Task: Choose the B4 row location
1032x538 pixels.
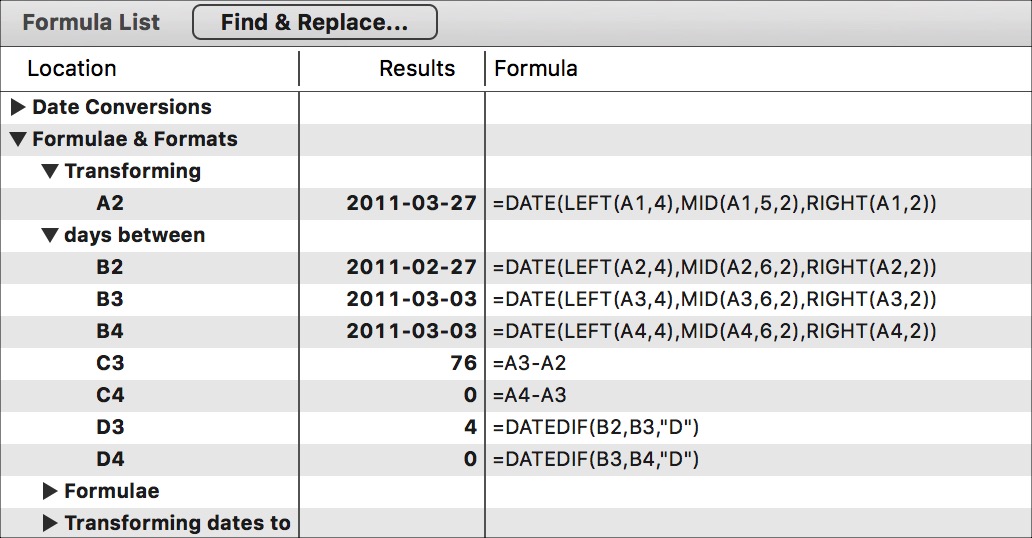Action: [110, 331]
